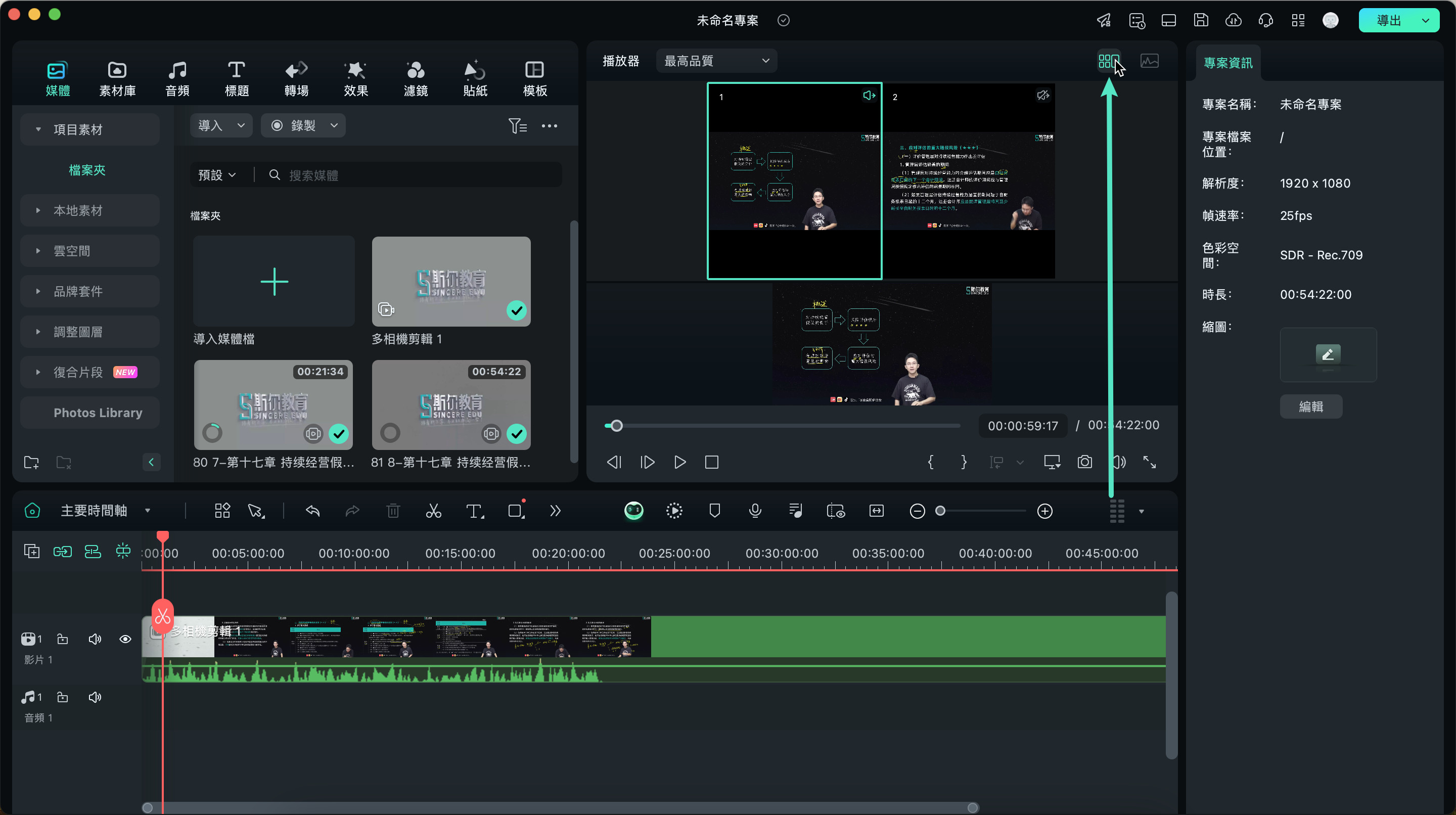This screenshot has height=815, width=1456.
Task: Click the zoom in plus circle icon
Action: point(1044,511)
